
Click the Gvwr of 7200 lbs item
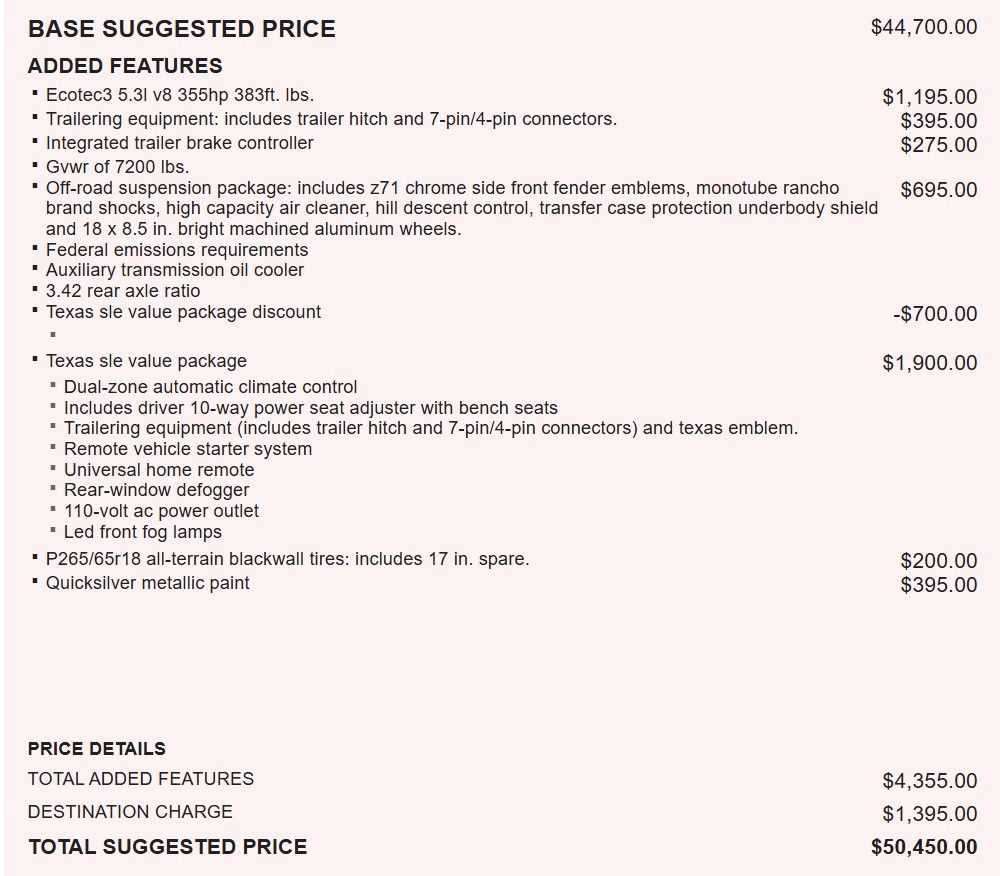tap(117, 167)
